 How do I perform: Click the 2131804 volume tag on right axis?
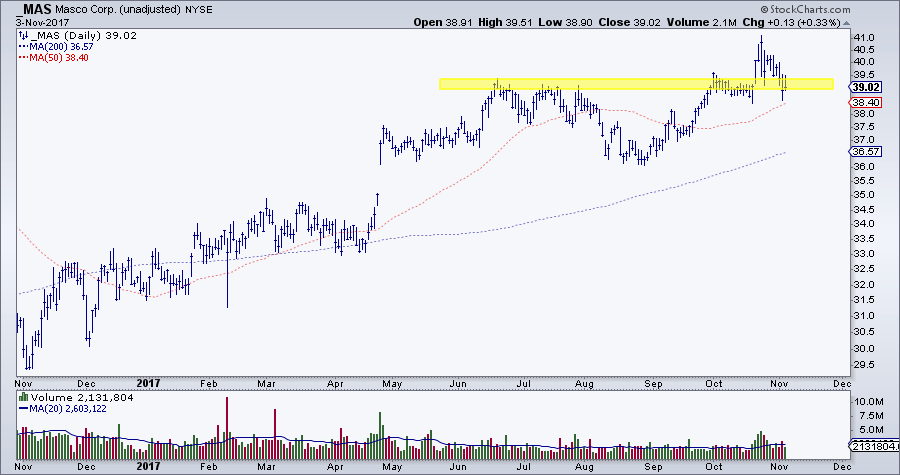tap(872, 445)
